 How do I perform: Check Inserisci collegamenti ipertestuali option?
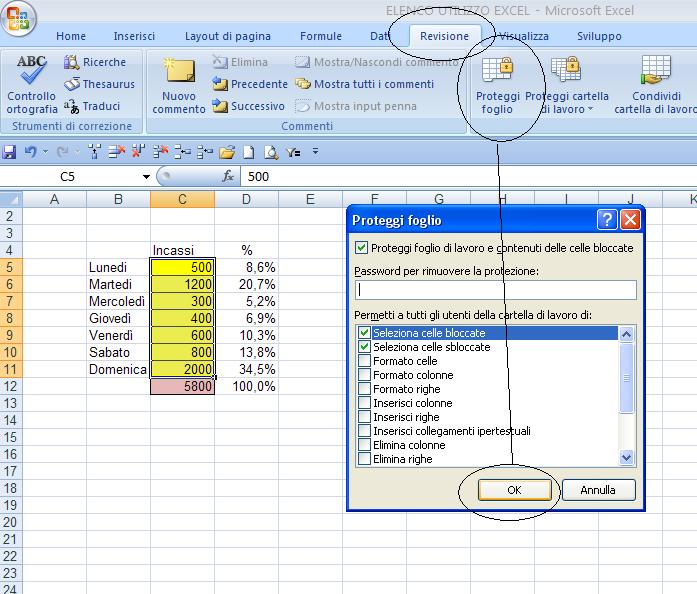click(365, 431)
